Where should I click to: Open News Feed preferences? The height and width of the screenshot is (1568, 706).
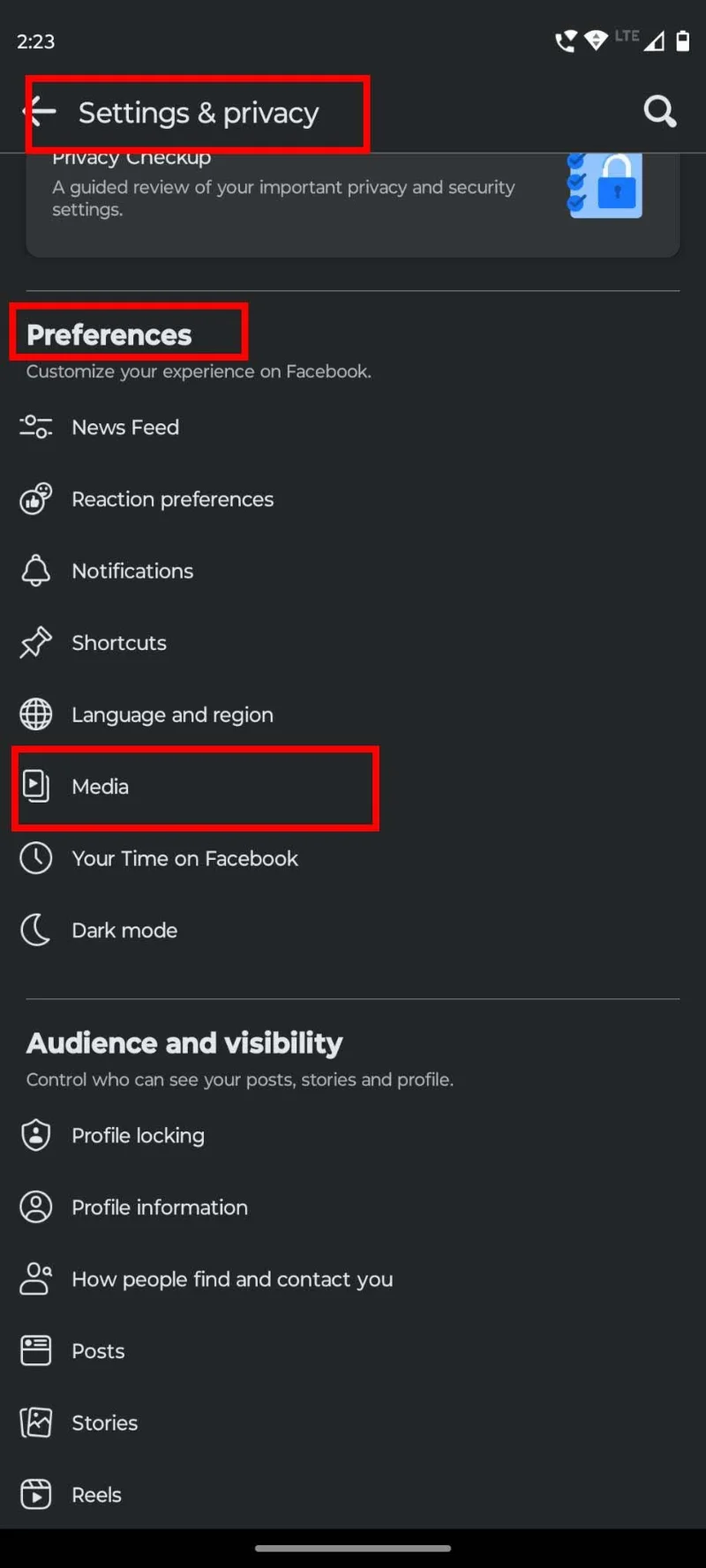coord(125,428)
